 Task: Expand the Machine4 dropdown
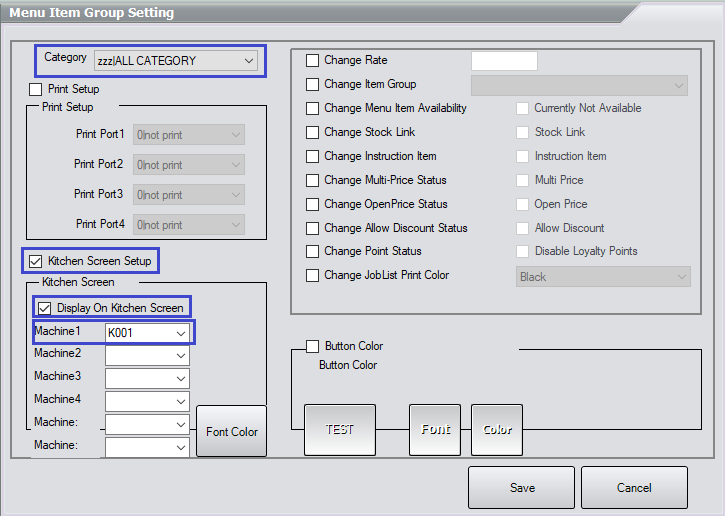[147, 401]
